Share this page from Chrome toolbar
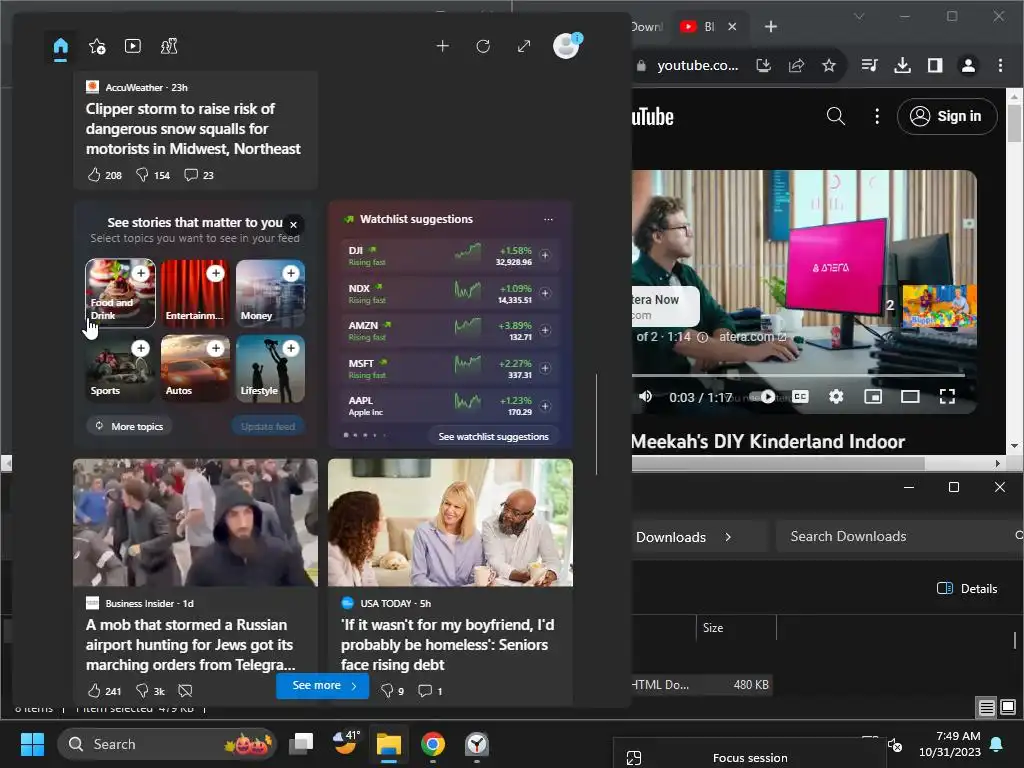This screenshot has height=768, width=1024. coord(796,65)
